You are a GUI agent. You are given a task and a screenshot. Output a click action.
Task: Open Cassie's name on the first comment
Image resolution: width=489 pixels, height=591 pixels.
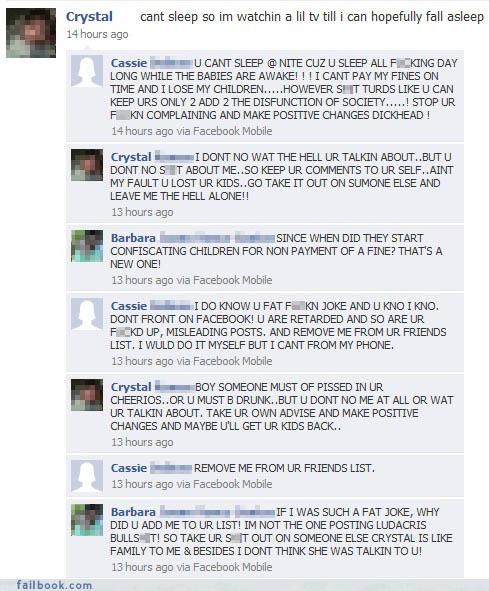coord(129,63)
